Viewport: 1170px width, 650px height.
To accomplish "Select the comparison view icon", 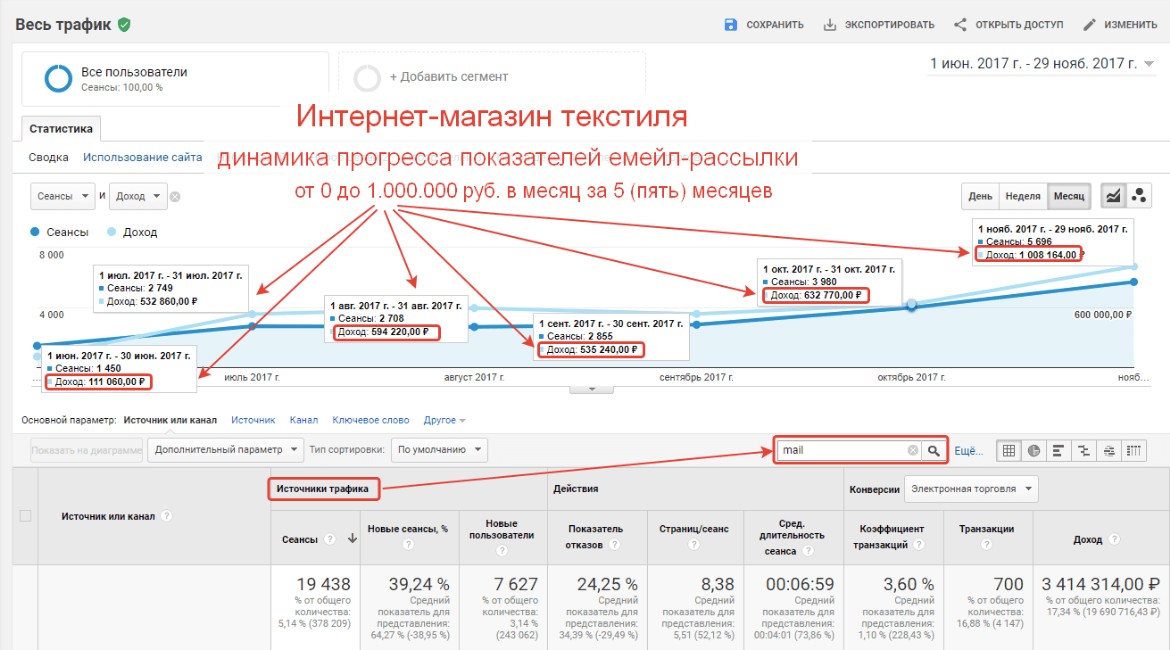I will (1083, 450).
